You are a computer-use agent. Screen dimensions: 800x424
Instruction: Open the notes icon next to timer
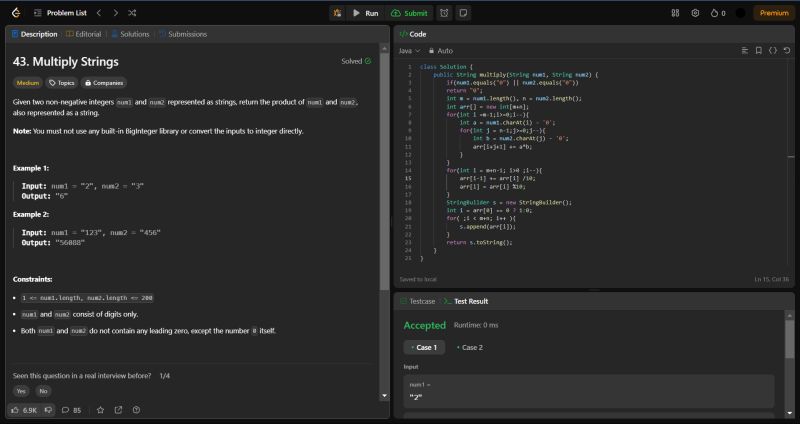pos(462,13)
